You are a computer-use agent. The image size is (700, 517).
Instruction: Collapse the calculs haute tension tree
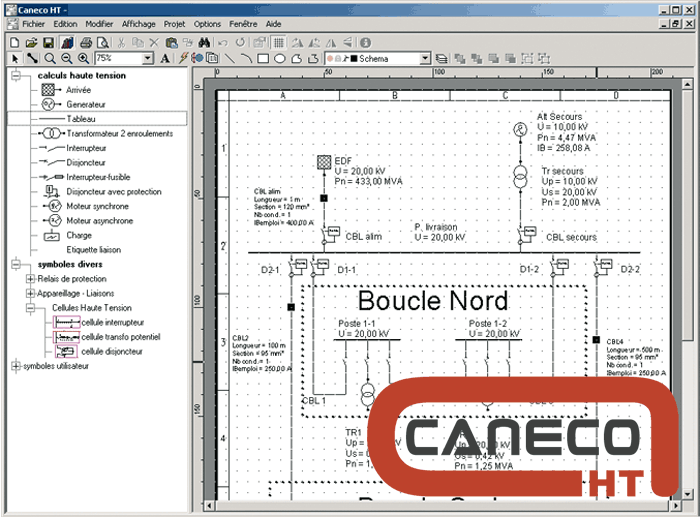(x=16, y=75)
